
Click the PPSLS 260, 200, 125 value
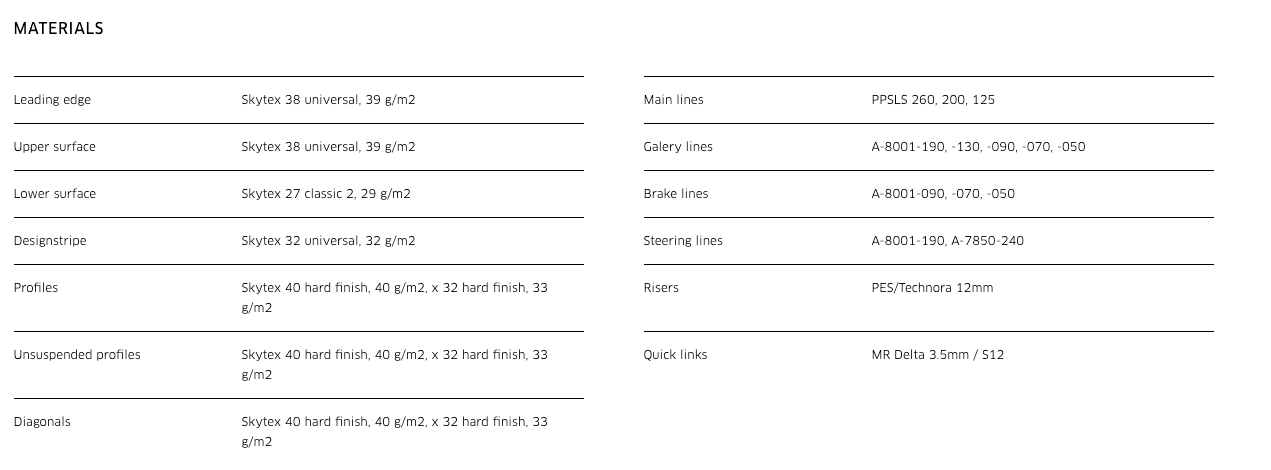[x=933, y=100]
